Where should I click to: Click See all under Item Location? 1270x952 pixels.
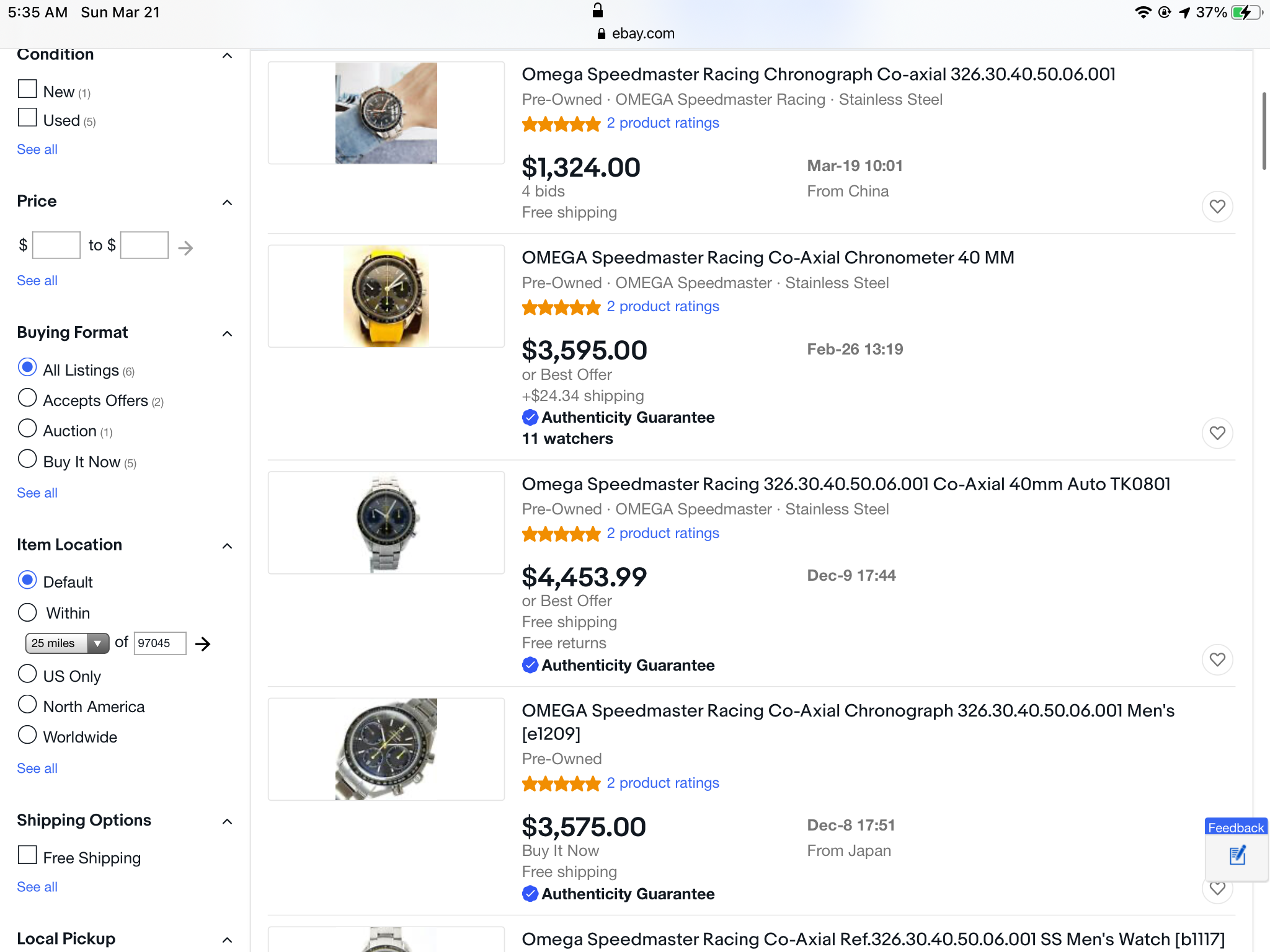pos(37,769)
